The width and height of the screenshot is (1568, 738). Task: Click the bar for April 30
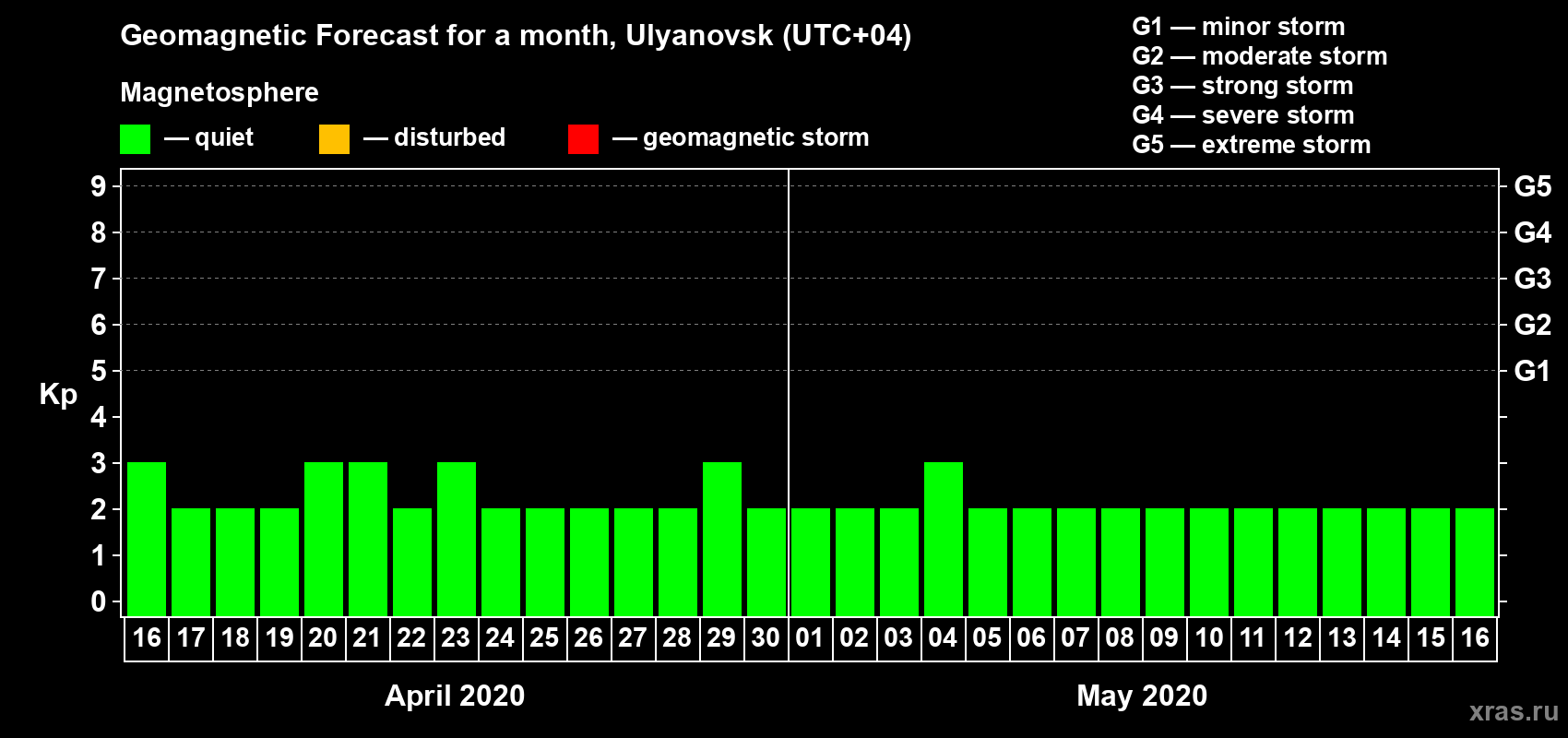click(766, 562)
